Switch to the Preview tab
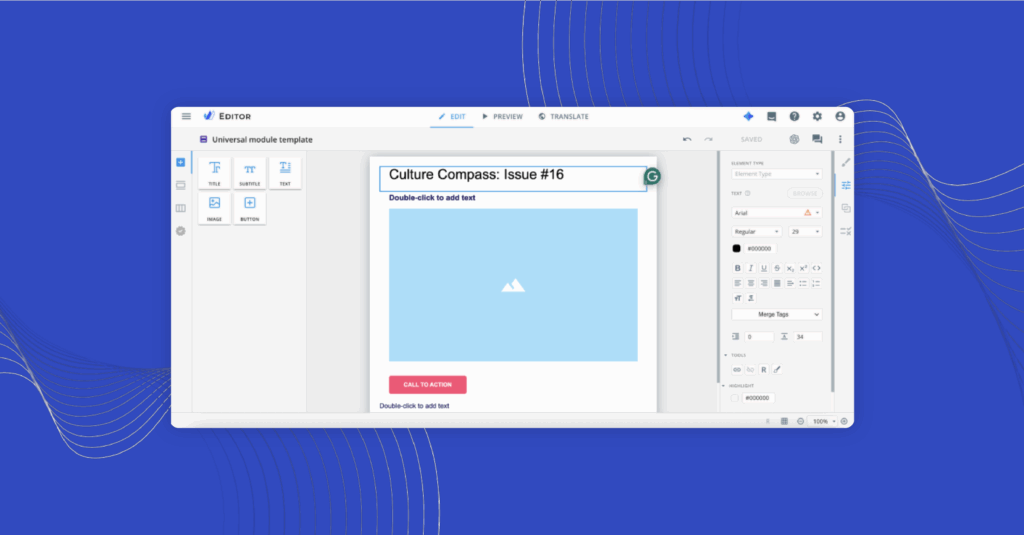This screenshot has height=535, width=1024. click(x=502, y=117)
